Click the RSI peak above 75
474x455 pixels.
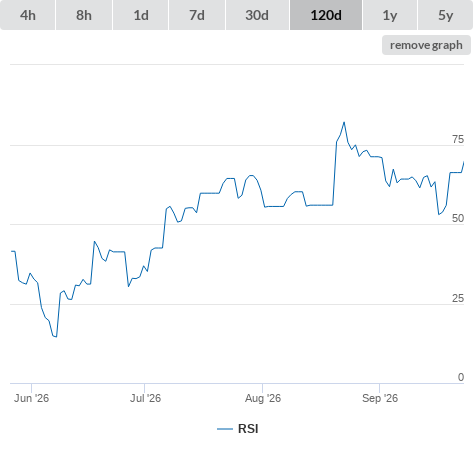(x=344, y=122)
